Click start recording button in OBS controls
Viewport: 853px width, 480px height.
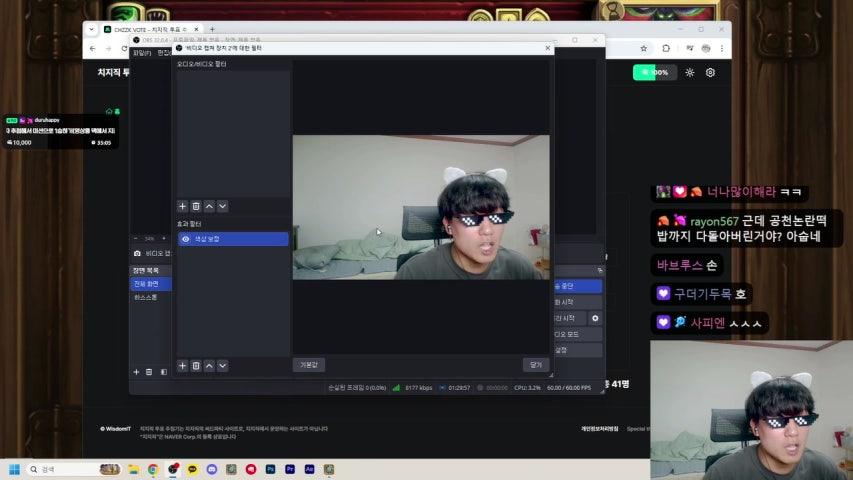pos(578,302)
